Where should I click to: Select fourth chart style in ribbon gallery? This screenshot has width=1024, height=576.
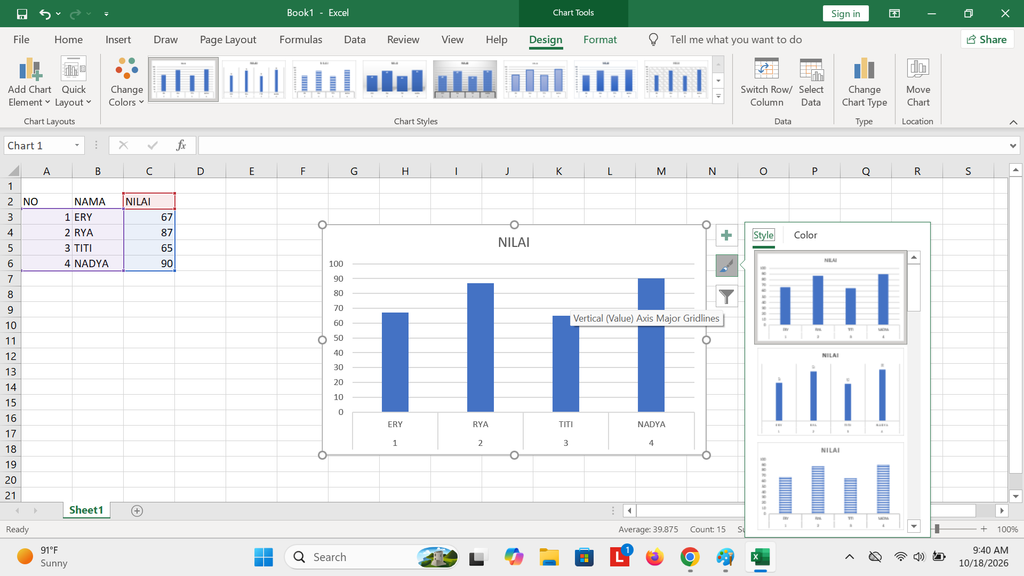click(394, 79)
